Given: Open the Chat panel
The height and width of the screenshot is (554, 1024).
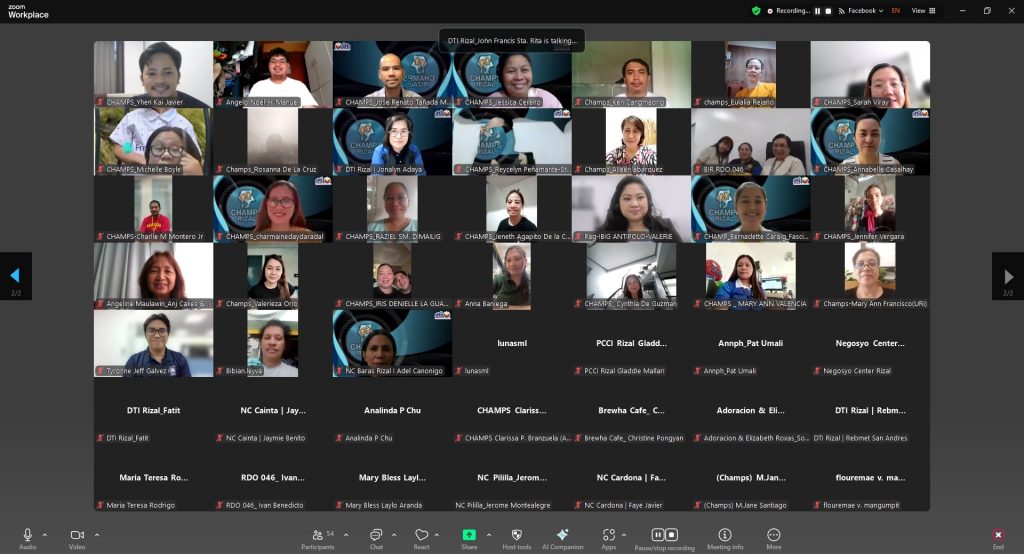Looking at the screenshot, I should tap(376, 537).
